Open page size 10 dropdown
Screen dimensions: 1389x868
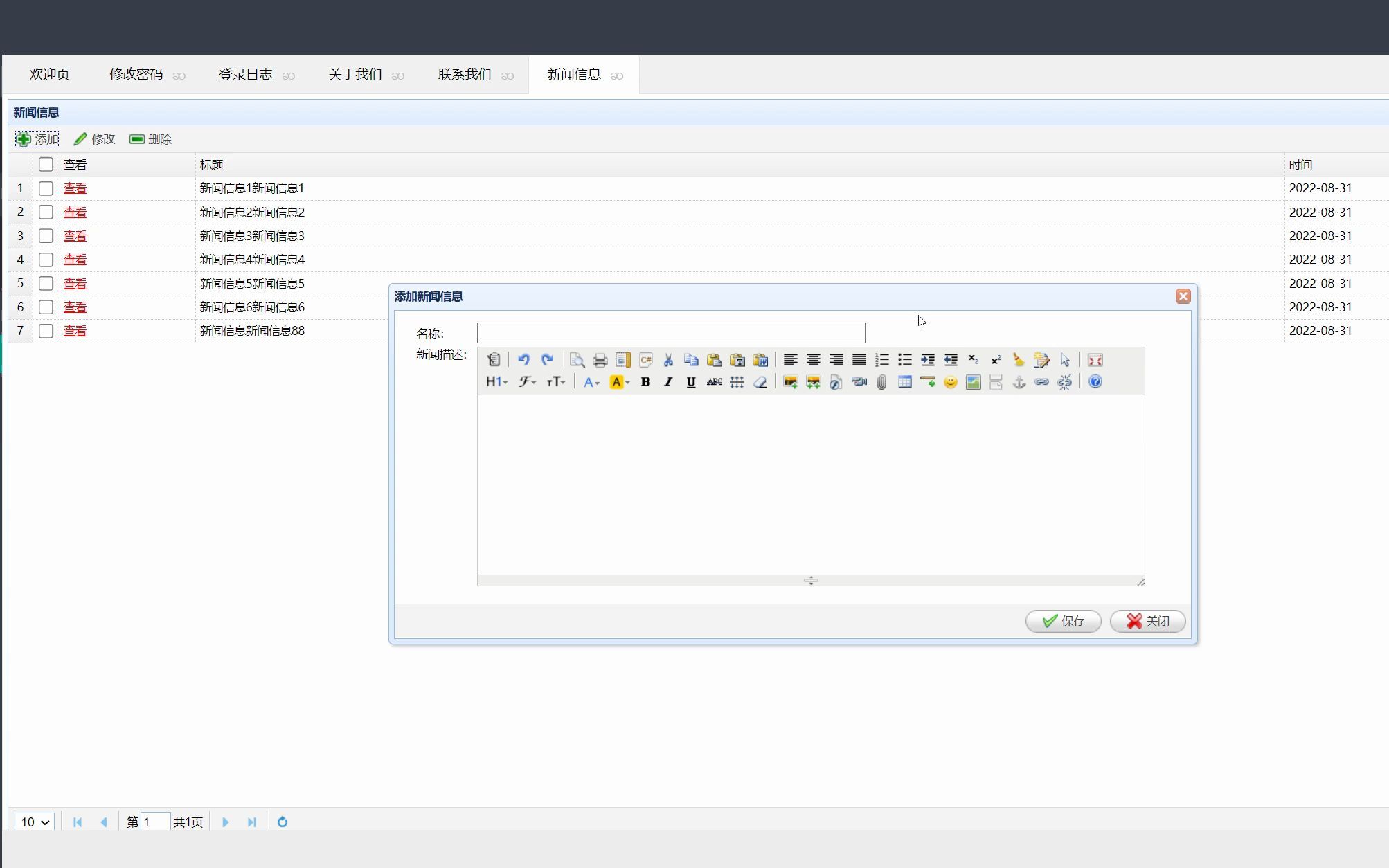34,822
